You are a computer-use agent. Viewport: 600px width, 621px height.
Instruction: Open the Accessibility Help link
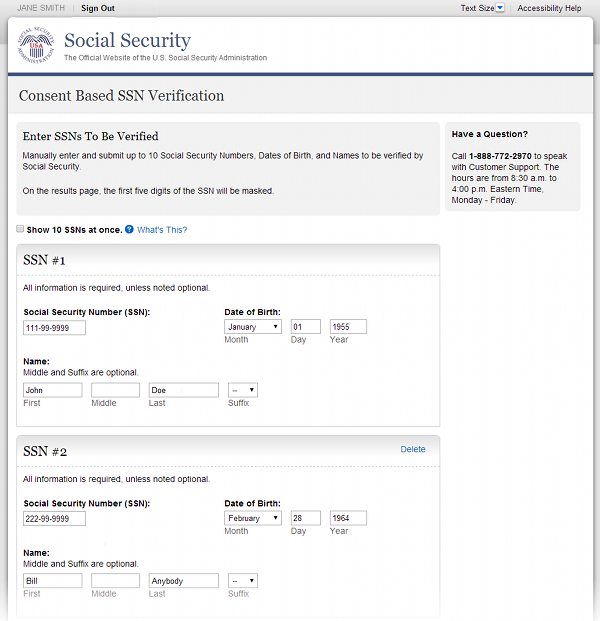coord(549,8)
